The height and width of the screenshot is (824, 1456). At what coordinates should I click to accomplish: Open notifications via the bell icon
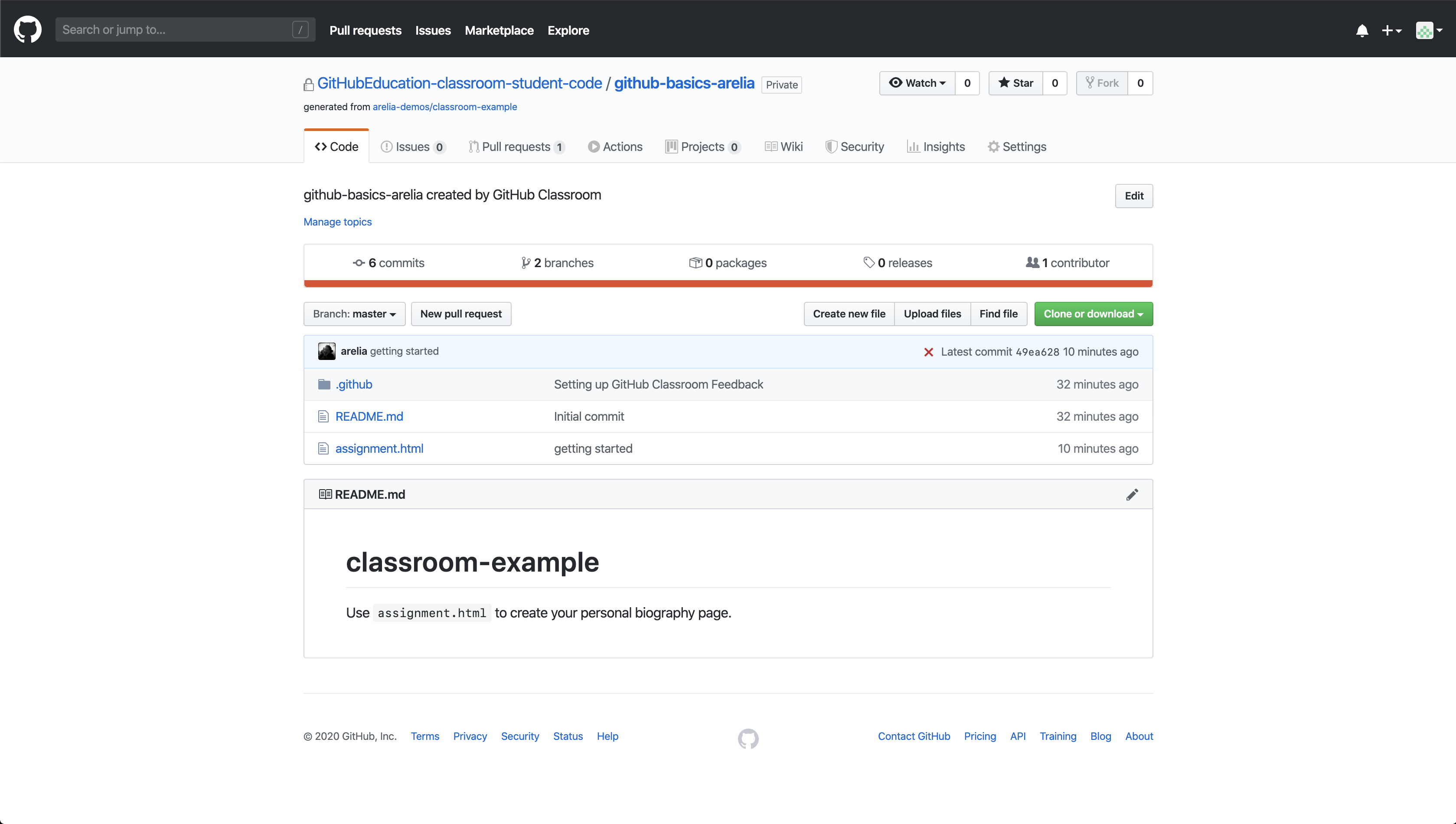(1362, 30)
